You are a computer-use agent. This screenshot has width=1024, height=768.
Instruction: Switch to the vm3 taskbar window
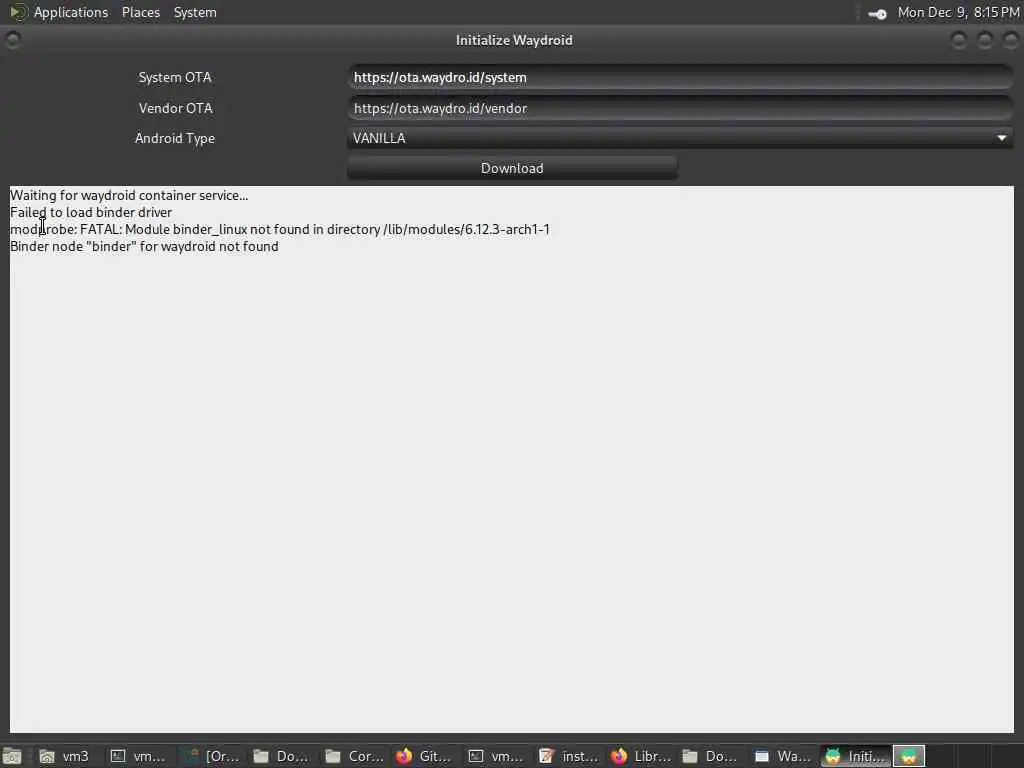pyautogui.click(x=64, y=756)
